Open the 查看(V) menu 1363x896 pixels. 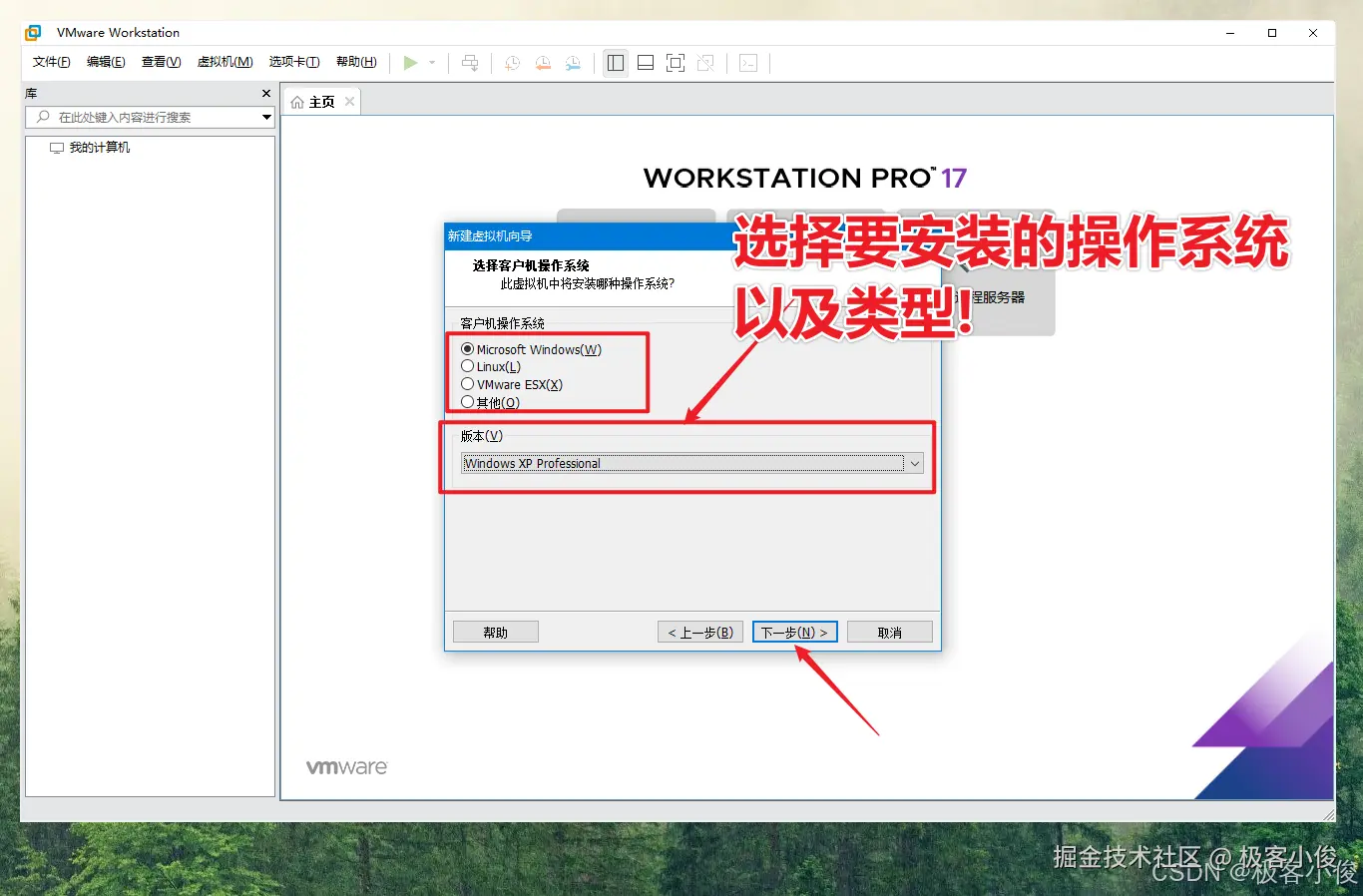click(x=161, y=62)
